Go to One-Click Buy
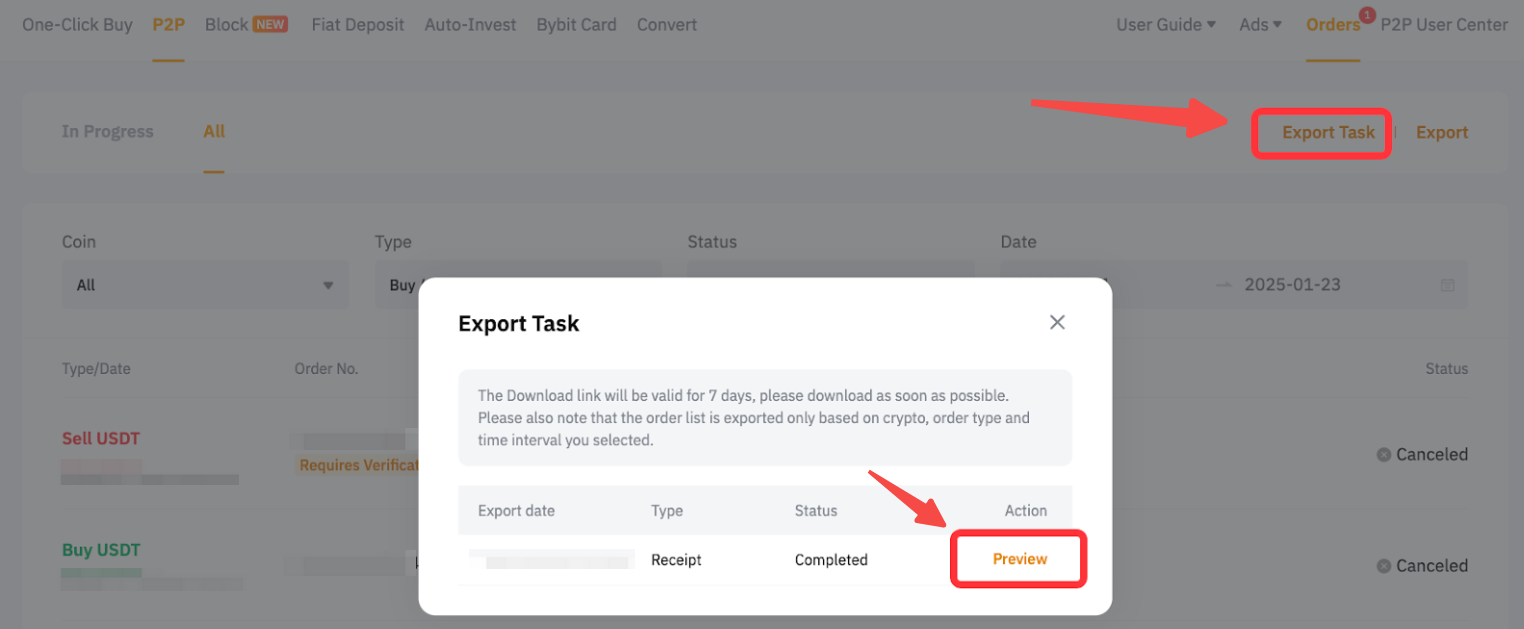The height and width of the screenshot is (629, 1524). [77, 24]
